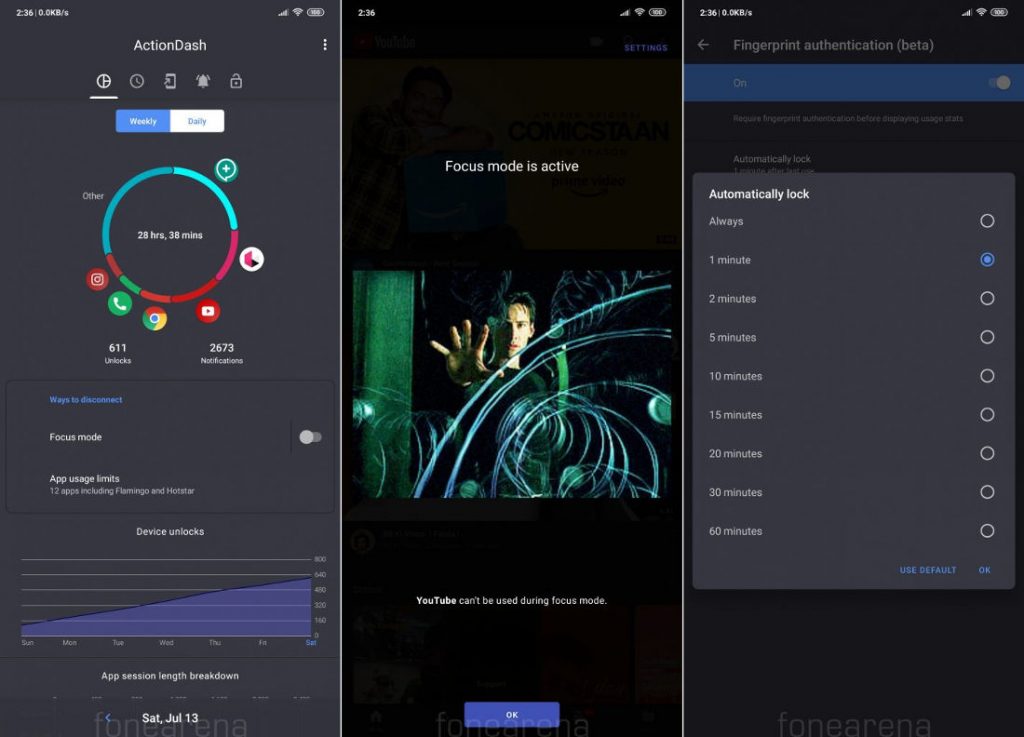
Task: Click USE DEFAULT in the lock dialog
Action: point(927,570)
